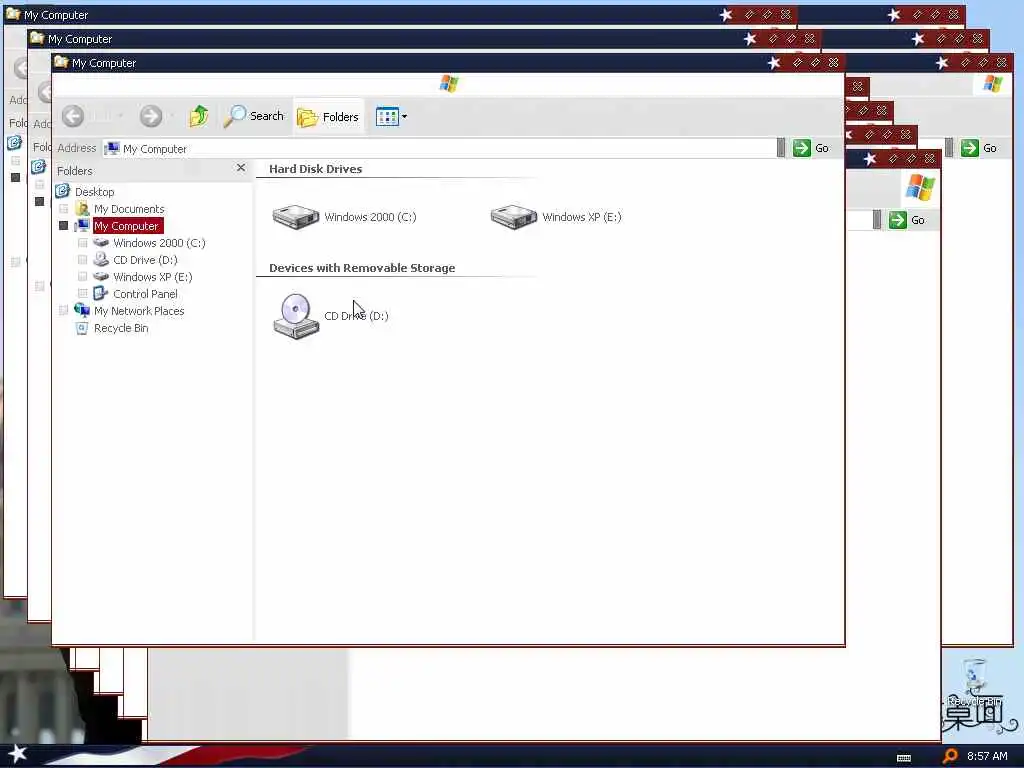Image resolution: width=1024 pixels, height=768 pixels.
Task: Click the CD Drive (D:) tree icon
Action: [101, 259]
